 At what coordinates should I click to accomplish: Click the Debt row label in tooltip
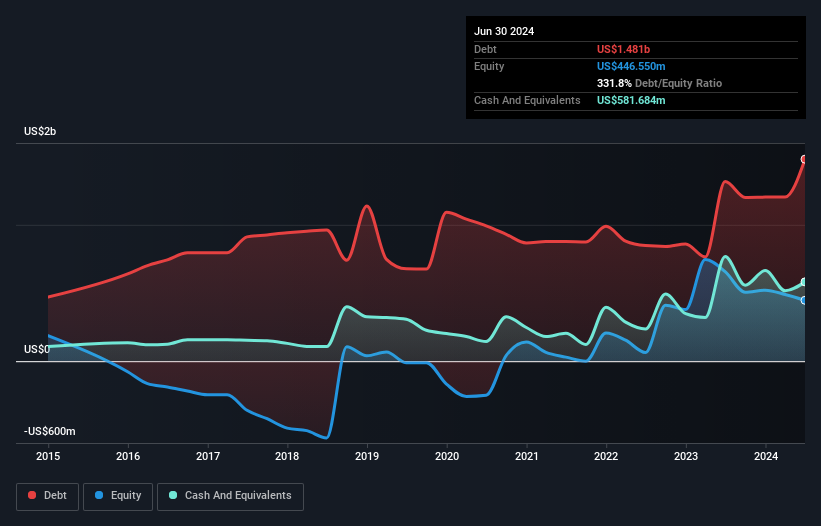point(485,49)
